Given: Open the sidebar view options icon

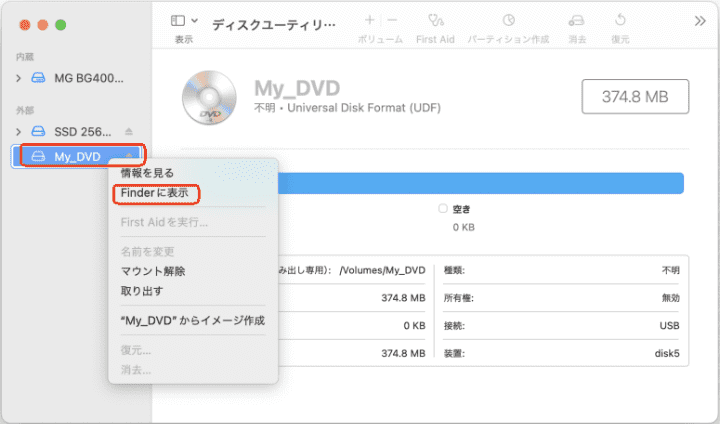Looking at the screenshot, I should coord(178,21).
